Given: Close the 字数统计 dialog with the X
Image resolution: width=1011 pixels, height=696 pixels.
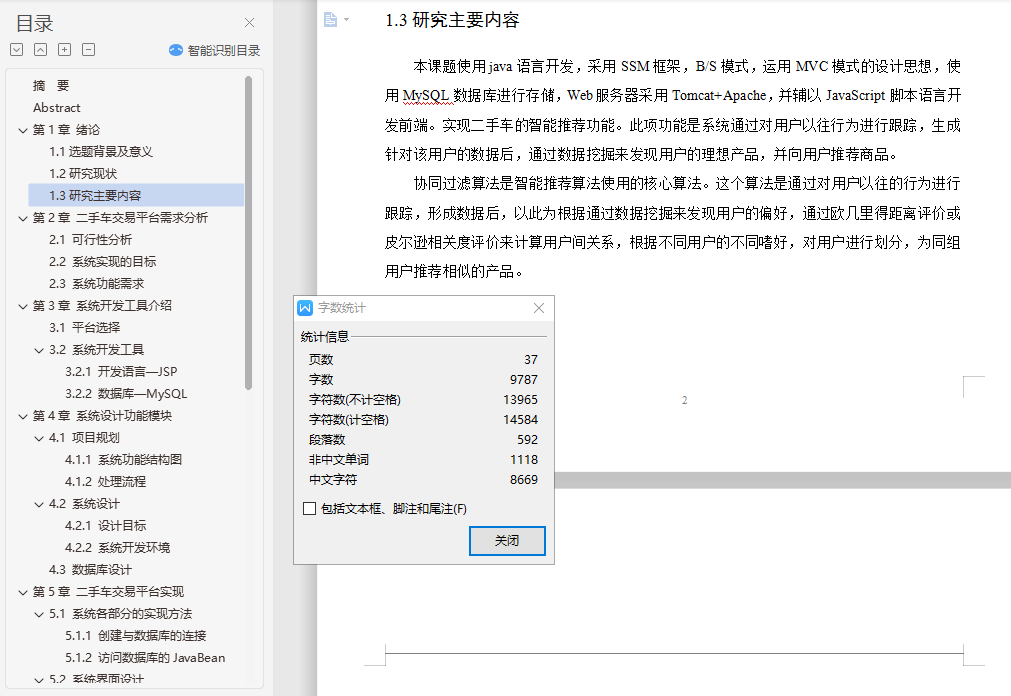Looking at the screenshot, I should (539, 308).
